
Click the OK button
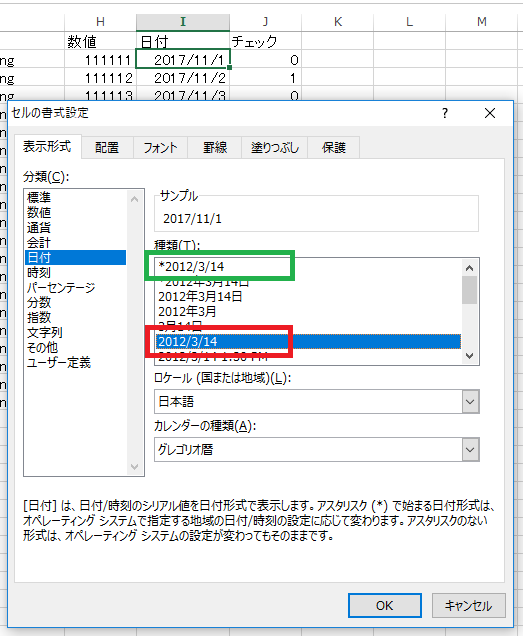tap(384, 606)
